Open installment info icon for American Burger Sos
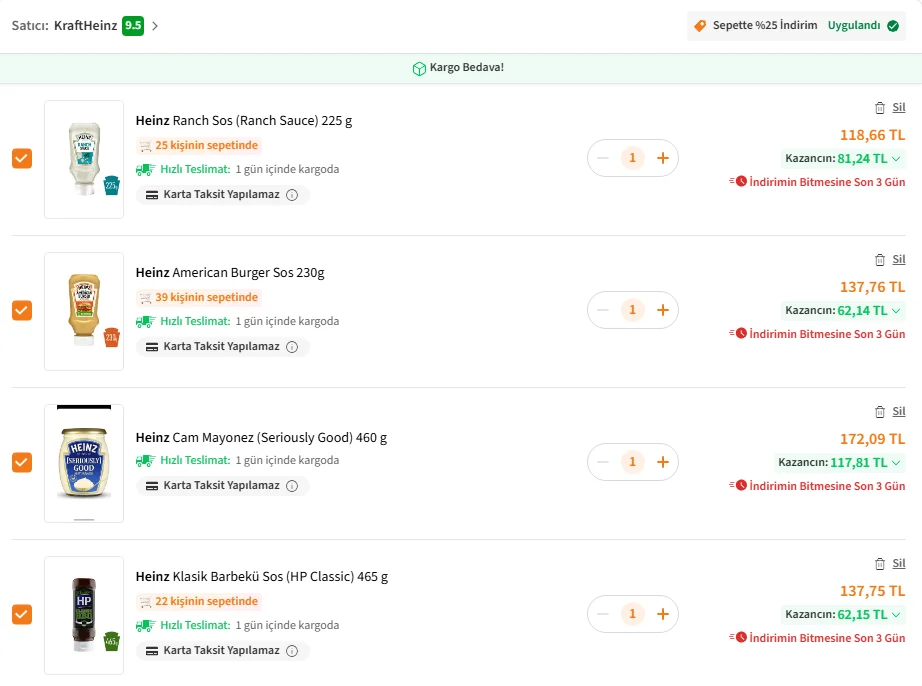Image resolution: width=922 pixels, height=686 pixels. pos(292,347)
